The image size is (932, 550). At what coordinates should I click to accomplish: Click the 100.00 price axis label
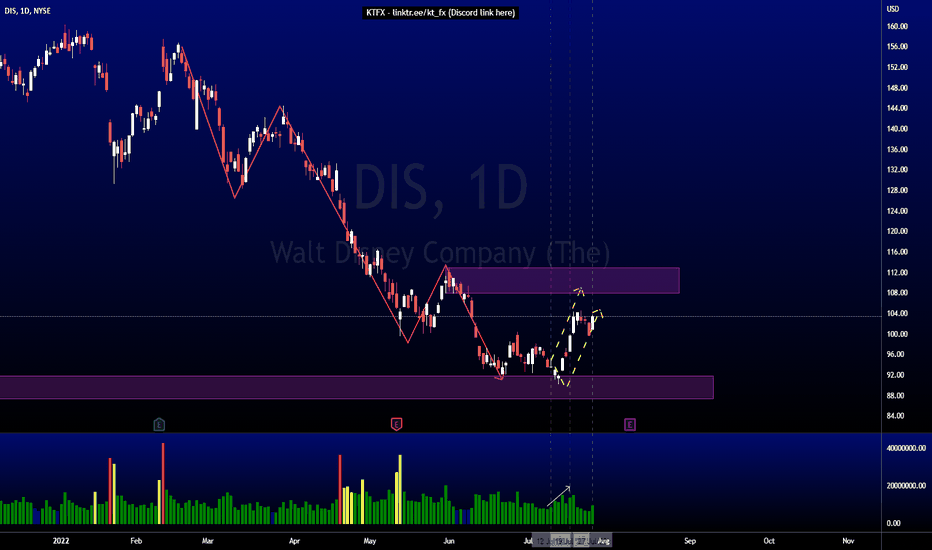point(897,334)
